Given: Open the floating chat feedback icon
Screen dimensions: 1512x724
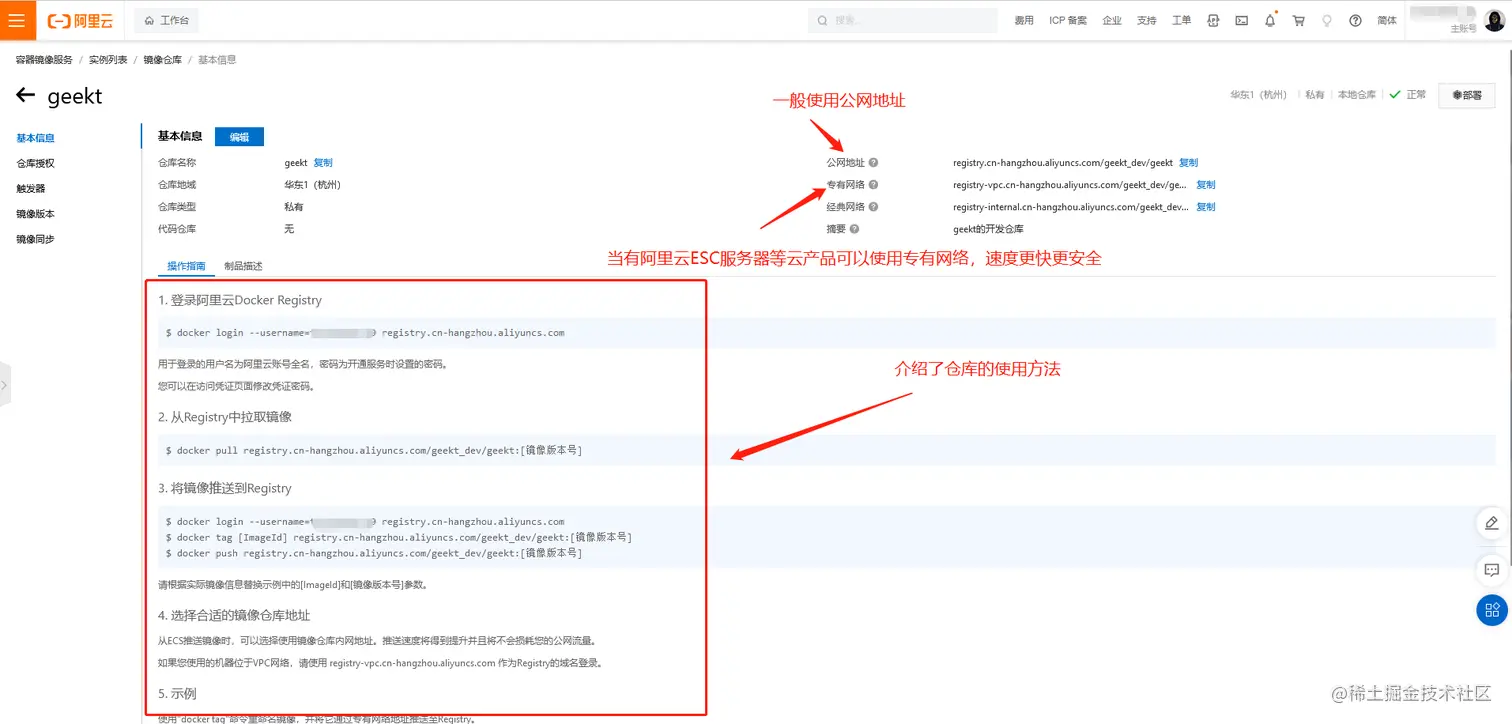Looking at the screenshot, I should coord(1492,570).
